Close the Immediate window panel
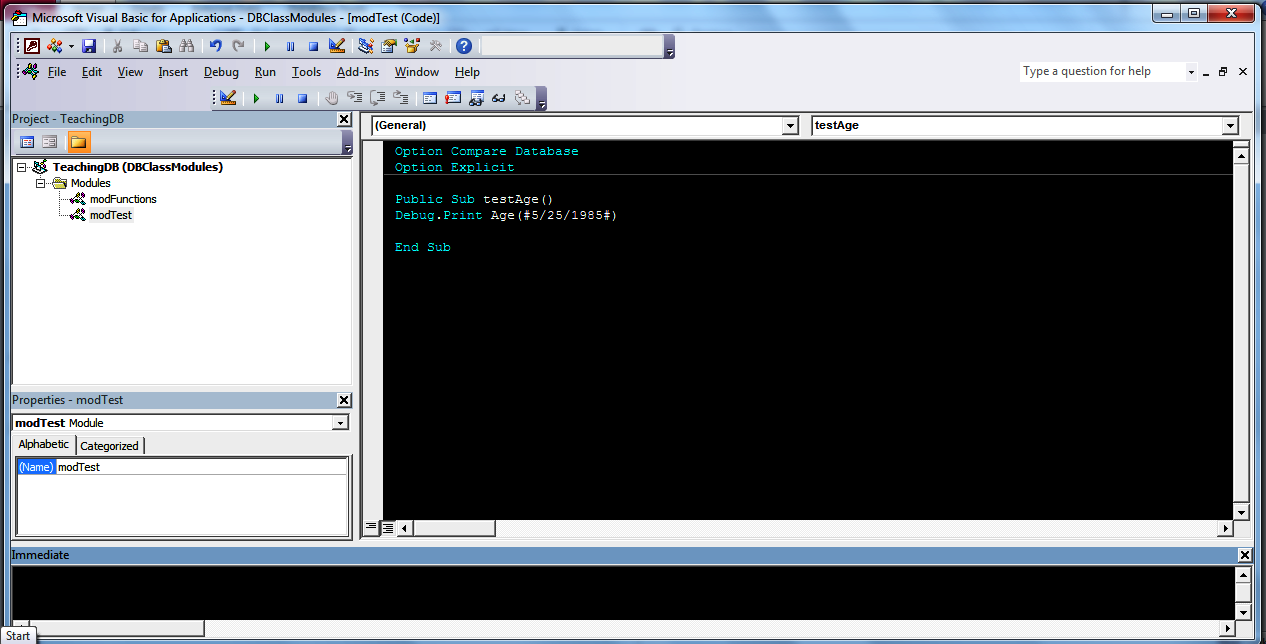The width and height of the screenshot is (1266, 644). pyautogui.click(x=1244, y=555)
